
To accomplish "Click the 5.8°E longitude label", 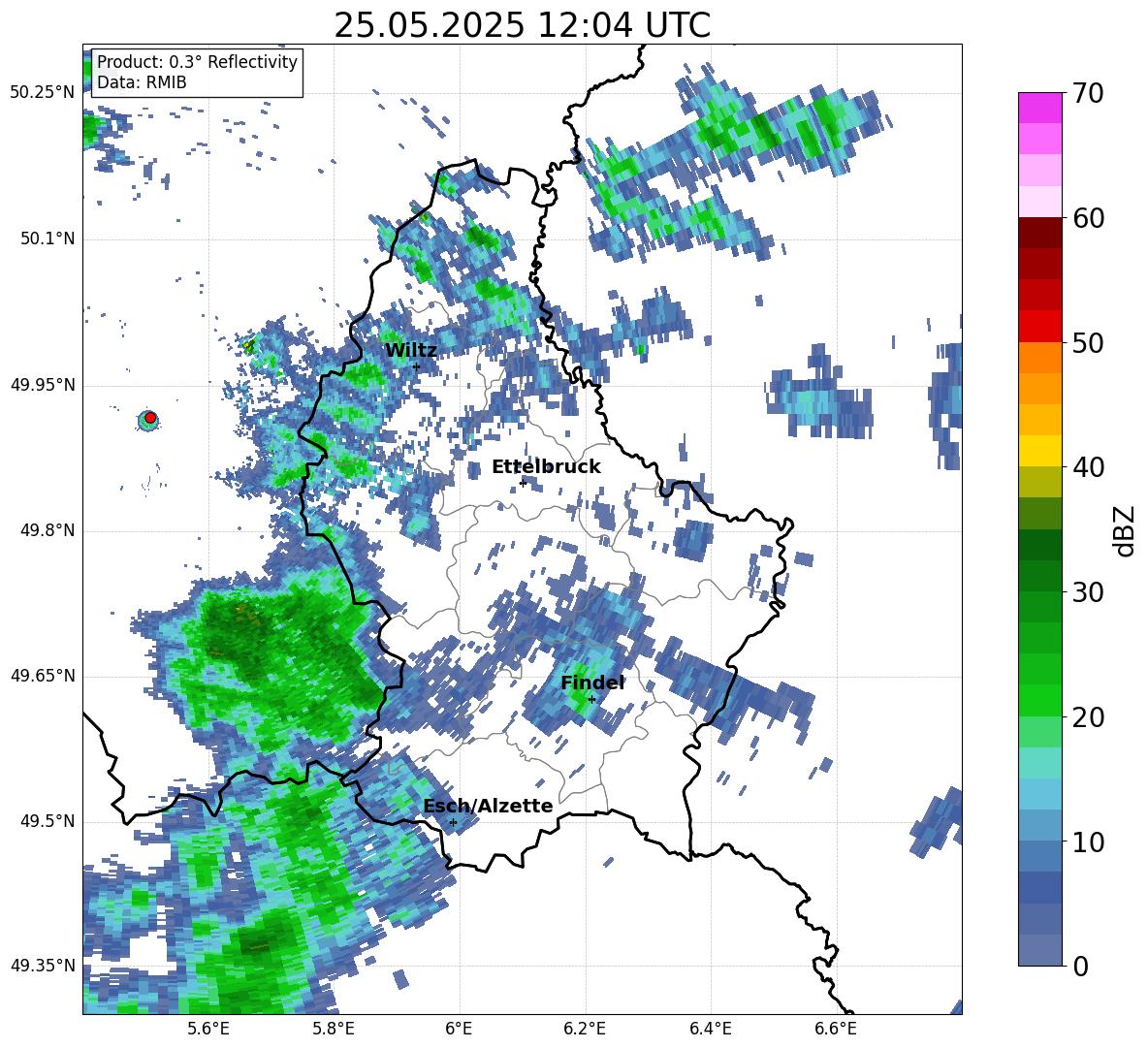I will 334,1030.
